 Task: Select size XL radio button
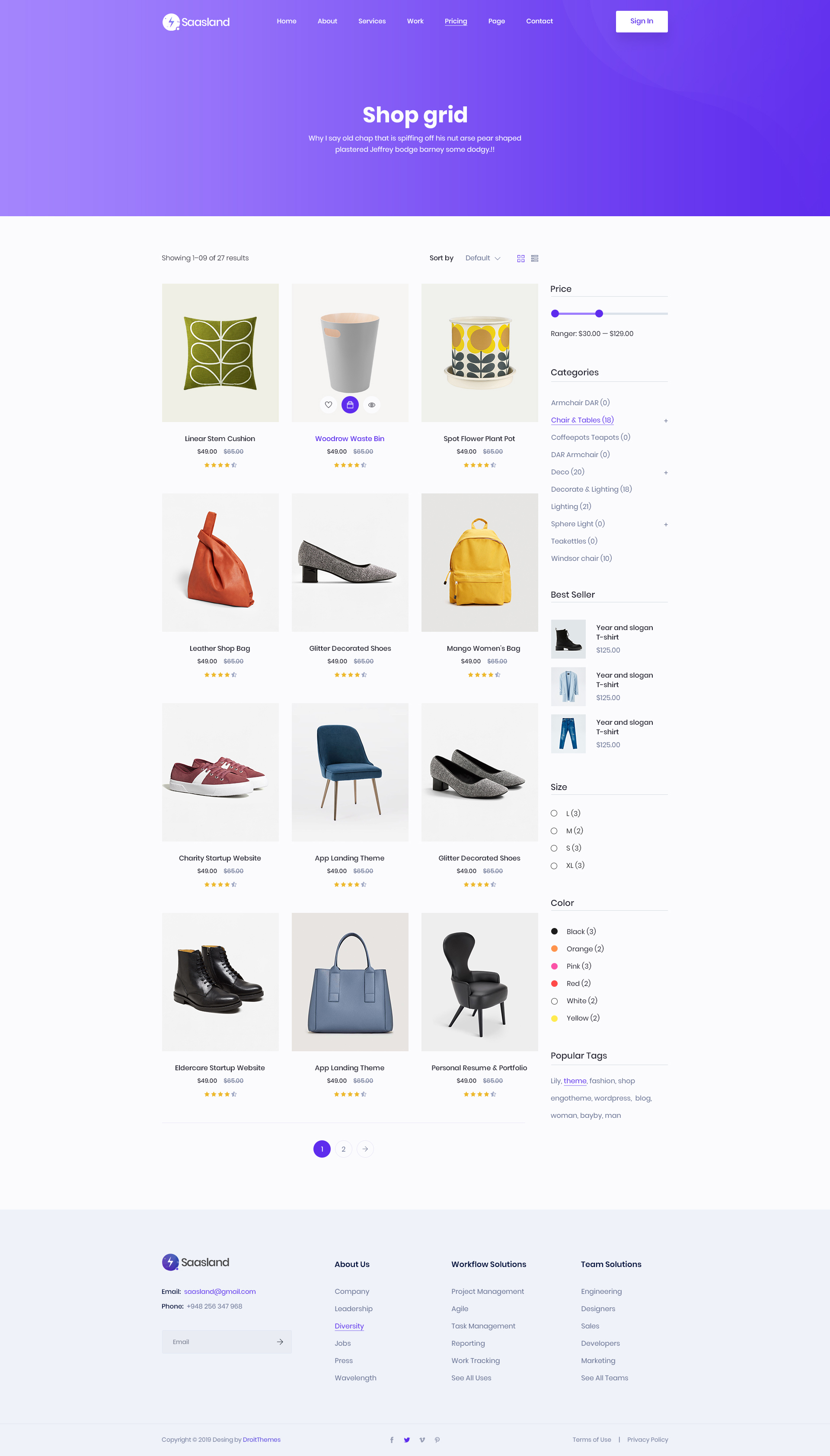554,865
